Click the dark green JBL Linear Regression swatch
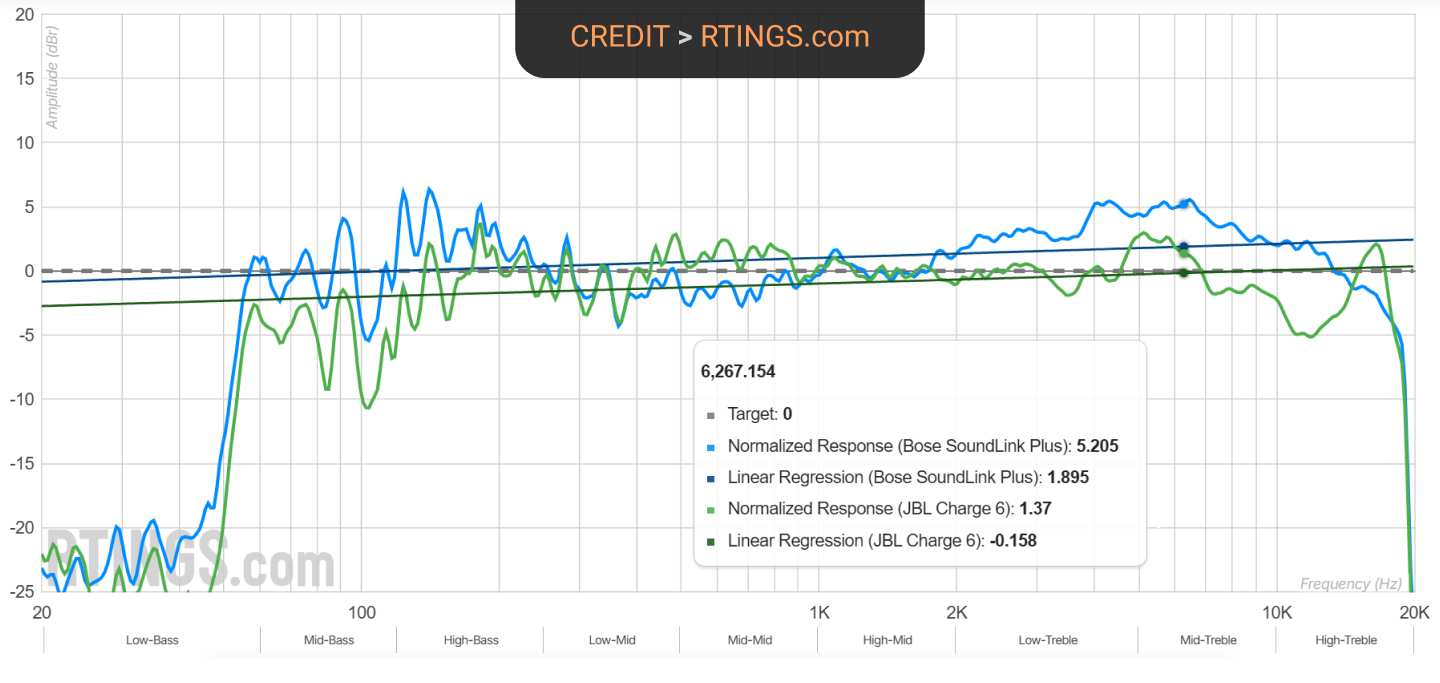Viewport: 1440px width, 683px height. click(711, 541)
